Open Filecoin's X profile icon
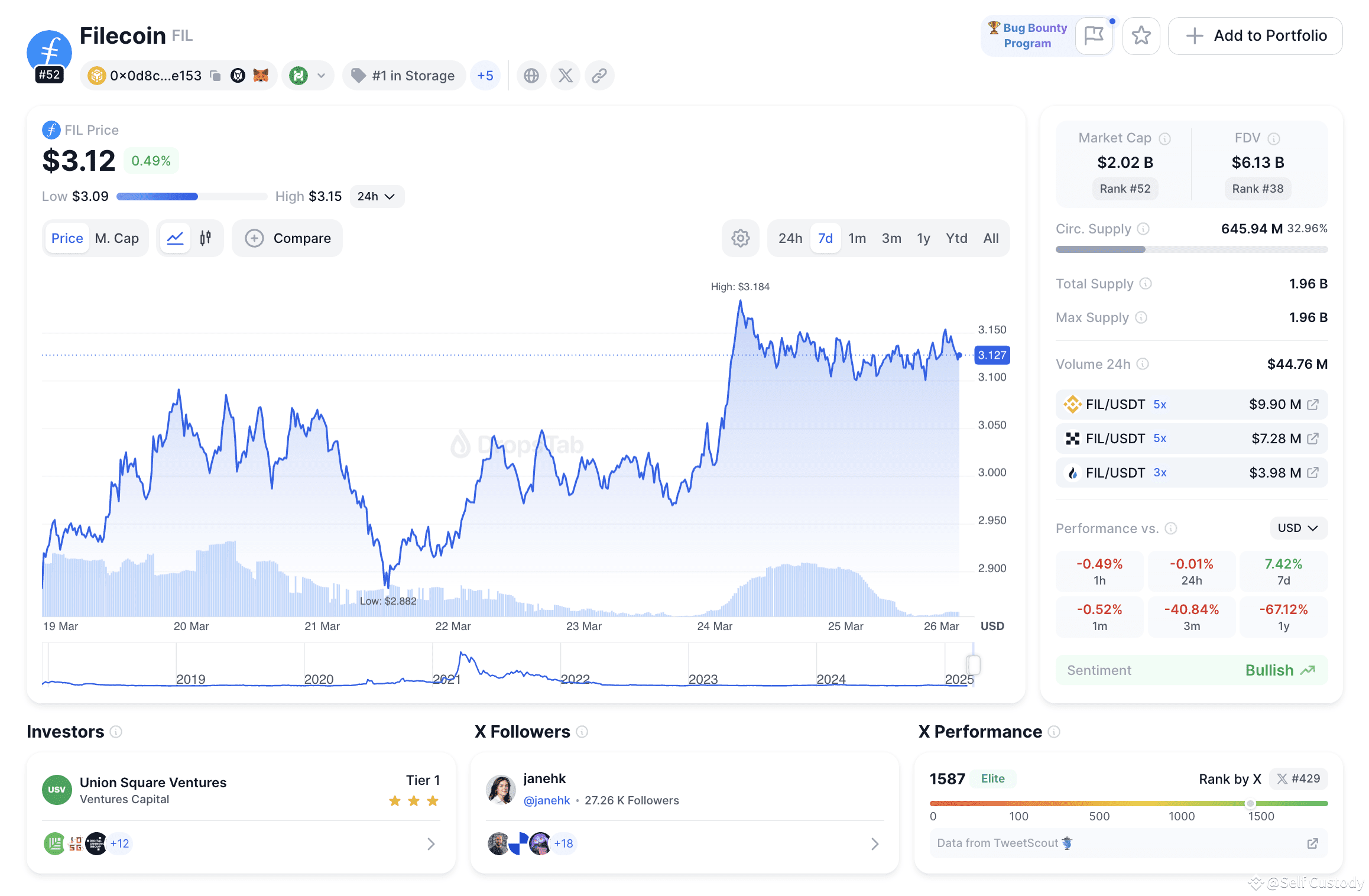Image resolution: width=1369 pixels, height=896 pixels. 566,76
